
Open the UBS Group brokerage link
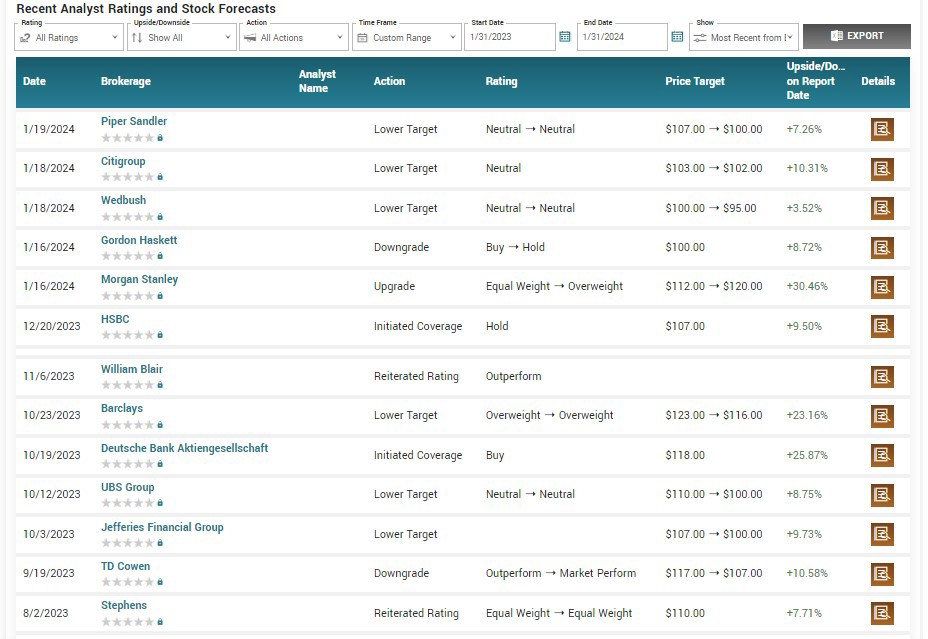click(x=127, y=487)
